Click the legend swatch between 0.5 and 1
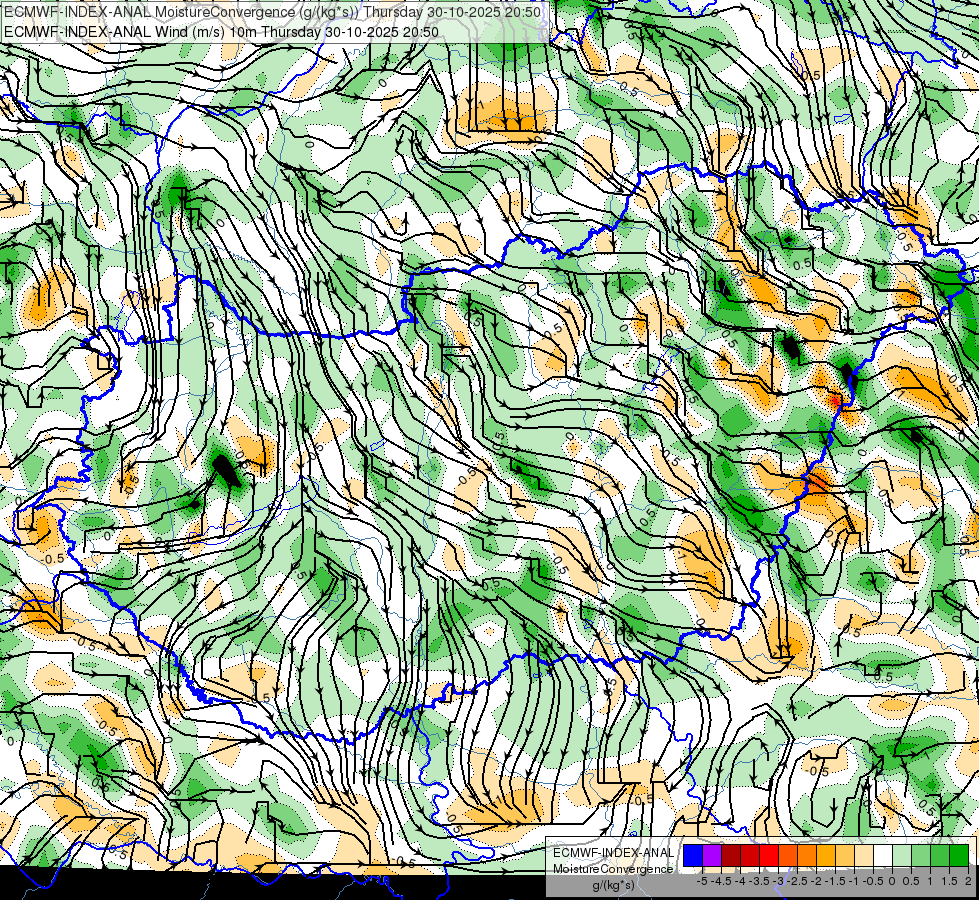 921,855
